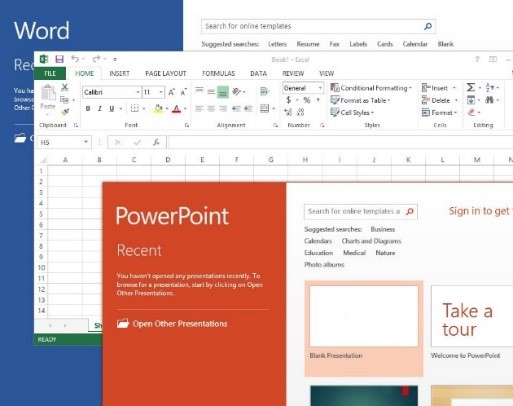
Task: Open the FILE tab in Excel
Action: pos(50,73)
